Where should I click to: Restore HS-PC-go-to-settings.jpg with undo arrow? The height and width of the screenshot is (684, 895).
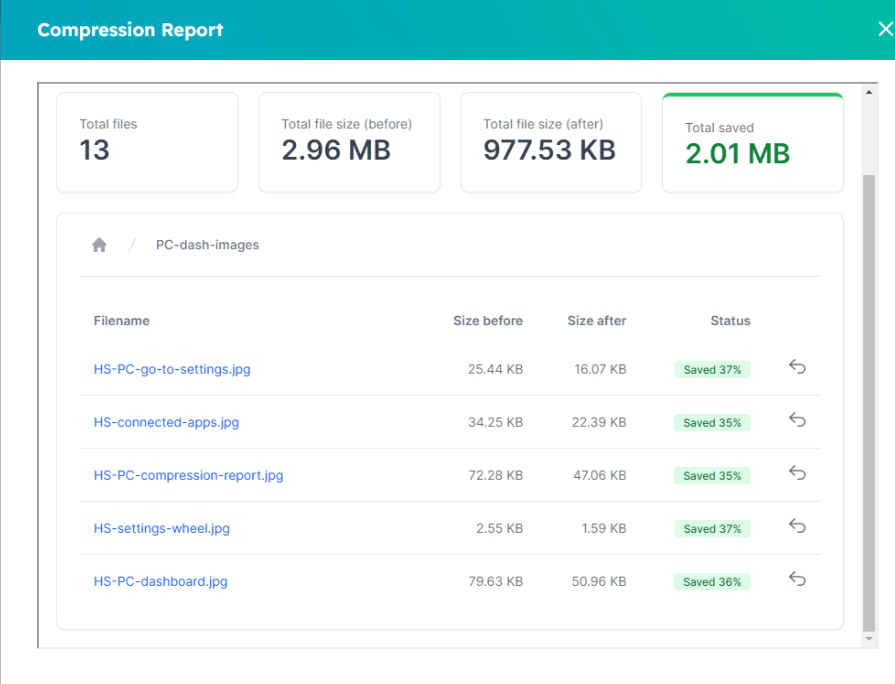coord(797,367)
